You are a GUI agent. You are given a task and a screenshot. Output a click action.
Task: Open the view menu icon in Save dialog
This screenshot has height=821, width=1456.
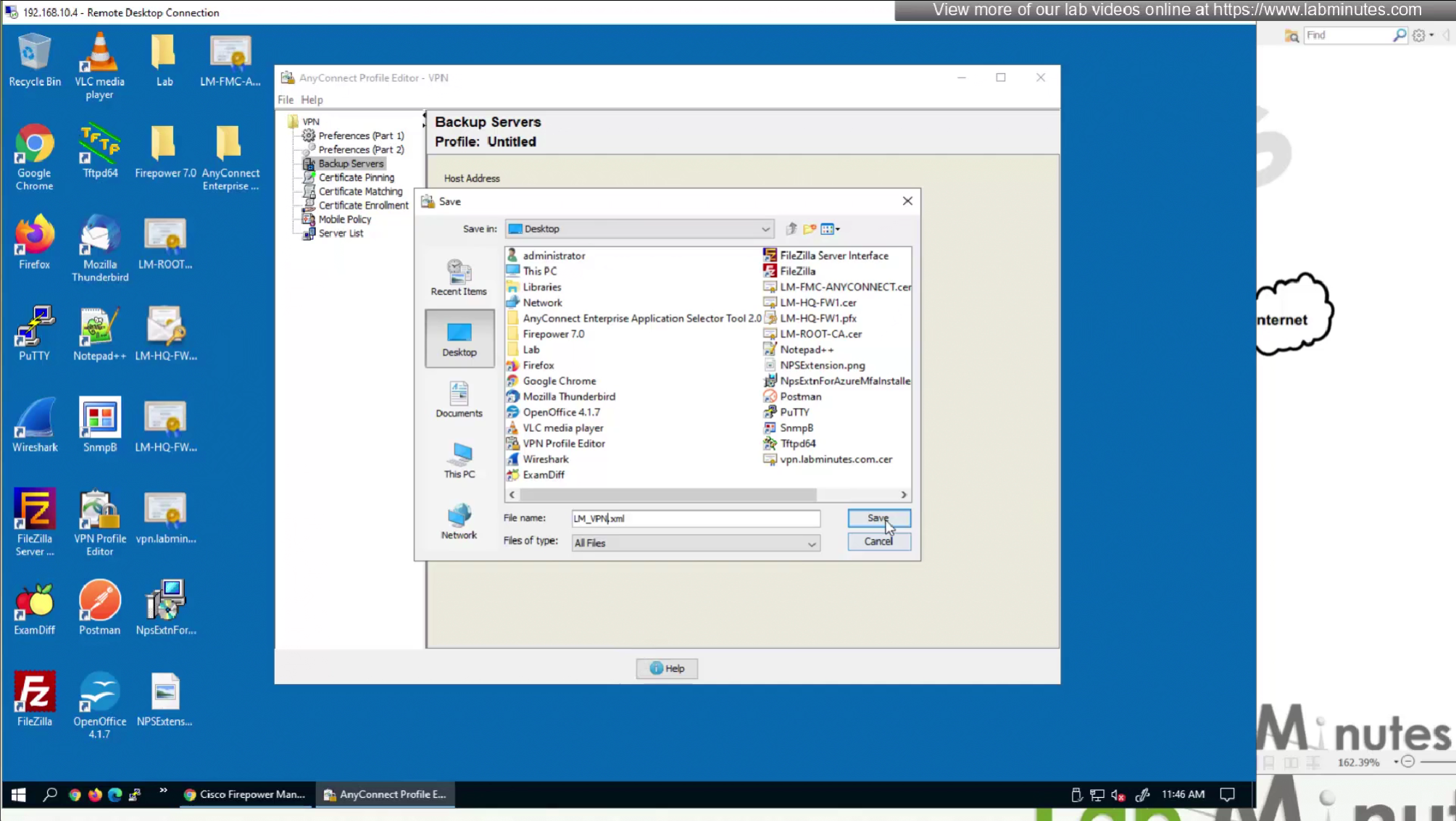pos(830,229)
